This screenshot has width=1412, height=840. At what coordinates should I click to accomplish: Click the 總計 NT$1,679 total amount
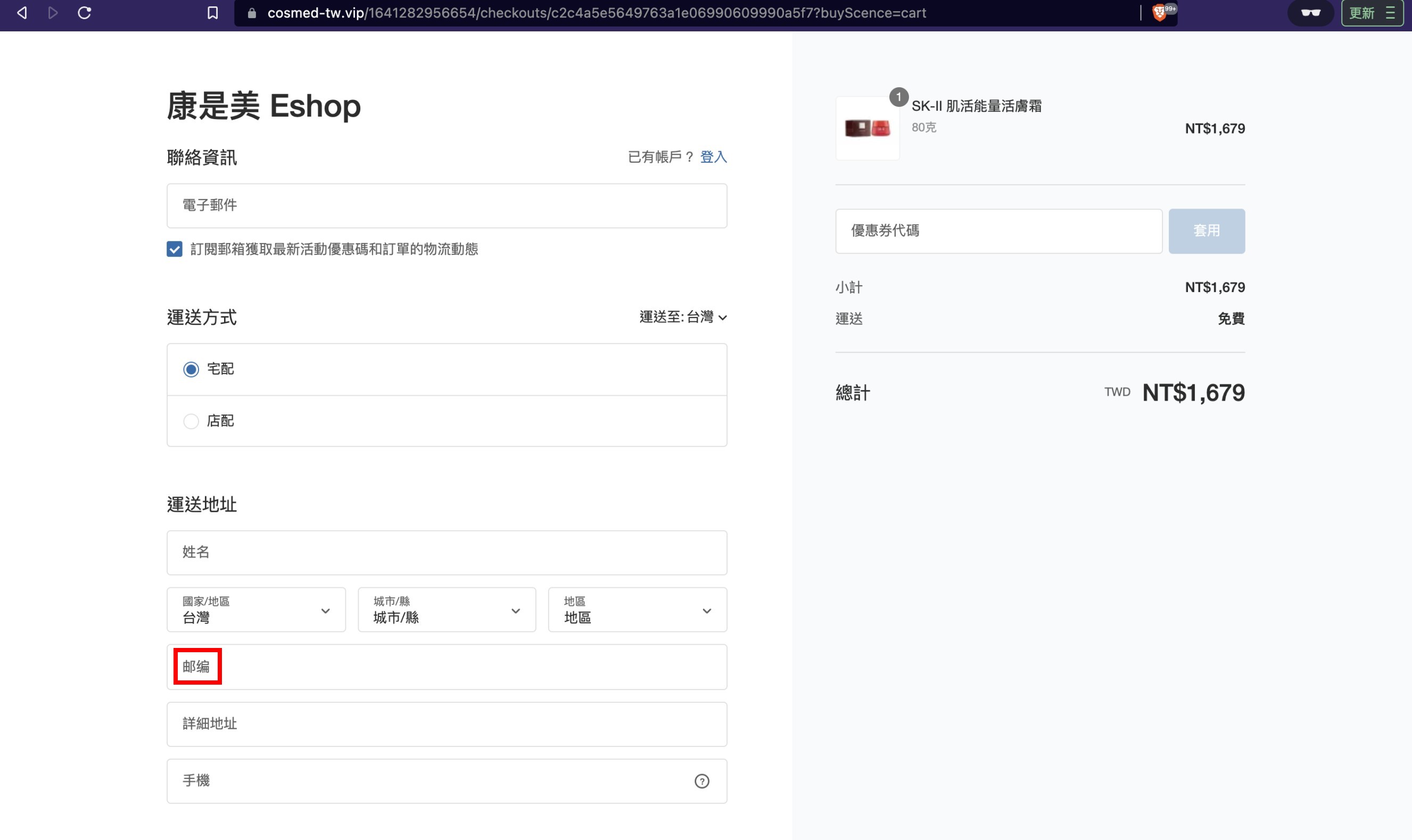1193,393
